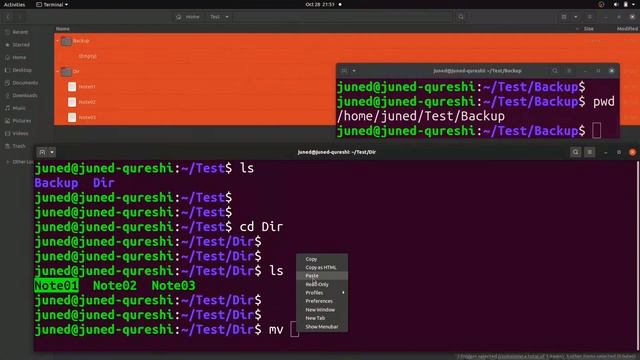640x360 pixels.
Task: Click the Files back navigation arrow
Action: [8, 17]
